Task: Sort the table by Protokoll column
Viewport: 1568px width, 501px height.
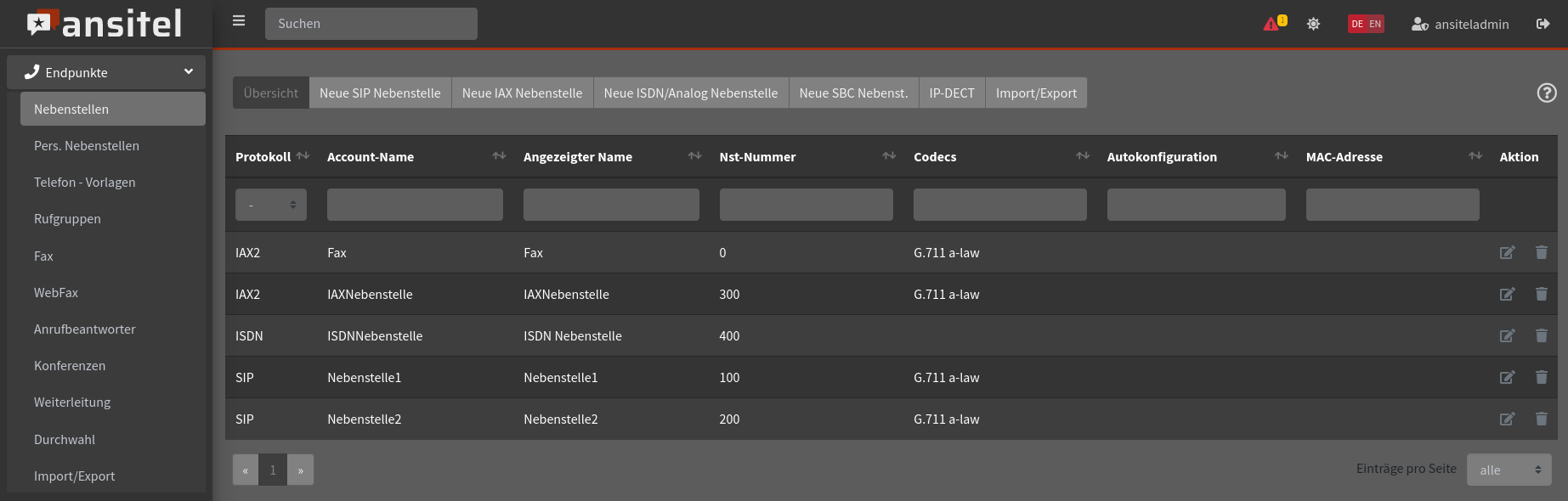Action: pyautogui.click(x=303, y=156)
